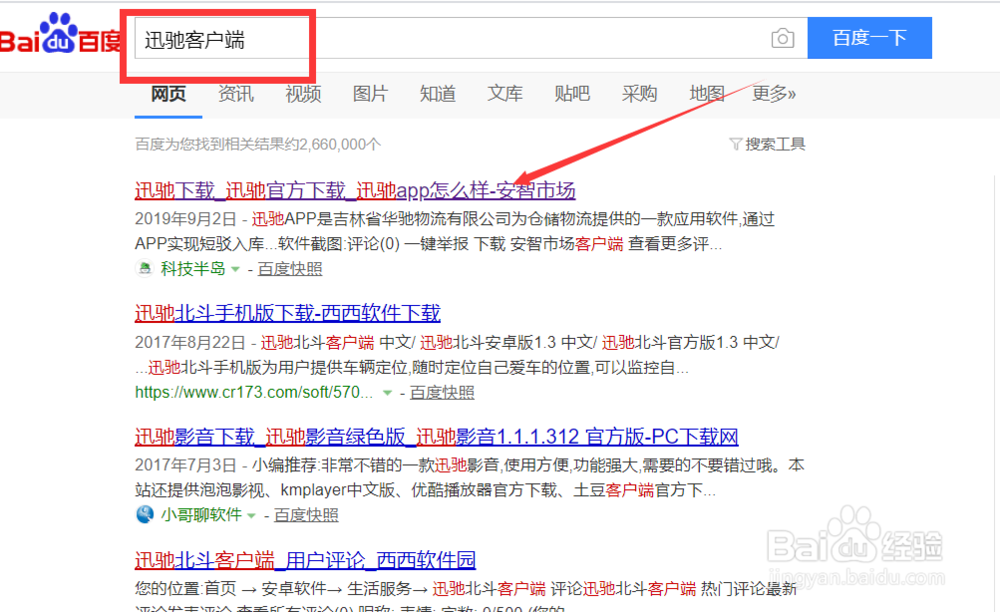Switch to the 图片 tab
The image size is (1000, 612).
(x=371, y=94)
